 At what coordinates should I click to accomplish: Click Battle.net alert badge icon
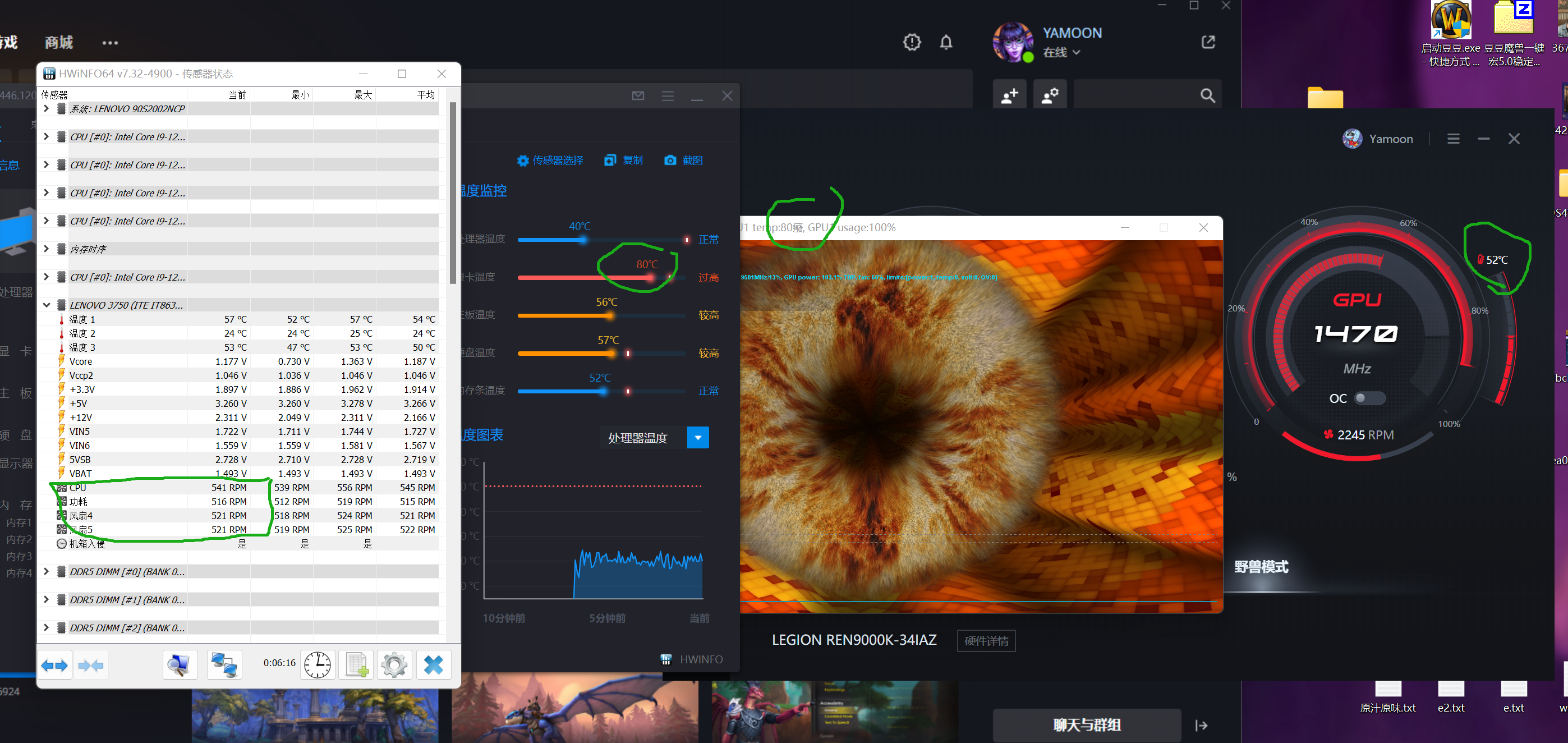point(912,42)
